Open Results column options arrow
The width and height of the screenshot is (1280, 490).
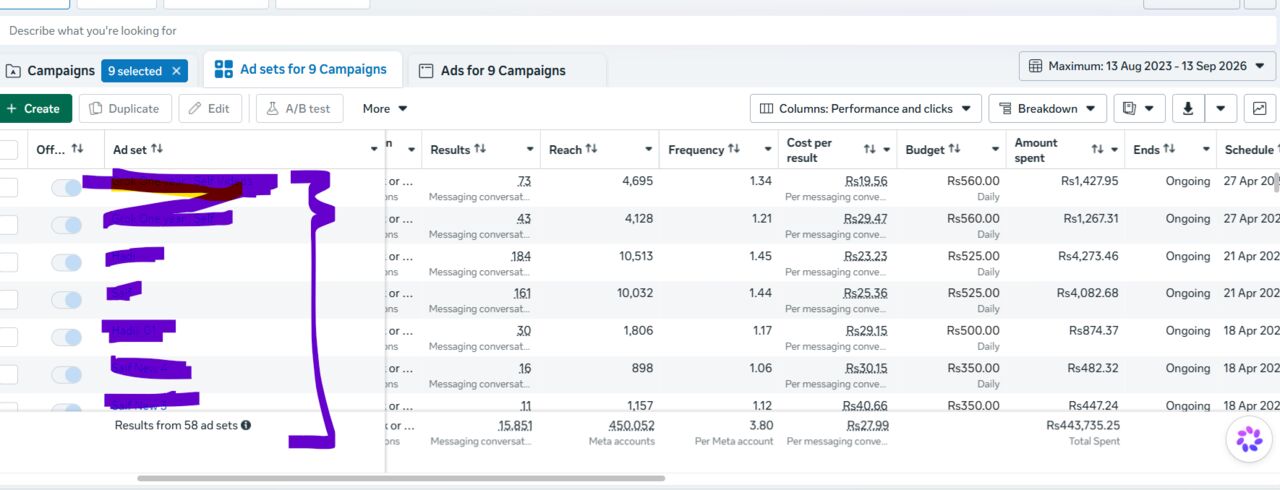point(530,150)
